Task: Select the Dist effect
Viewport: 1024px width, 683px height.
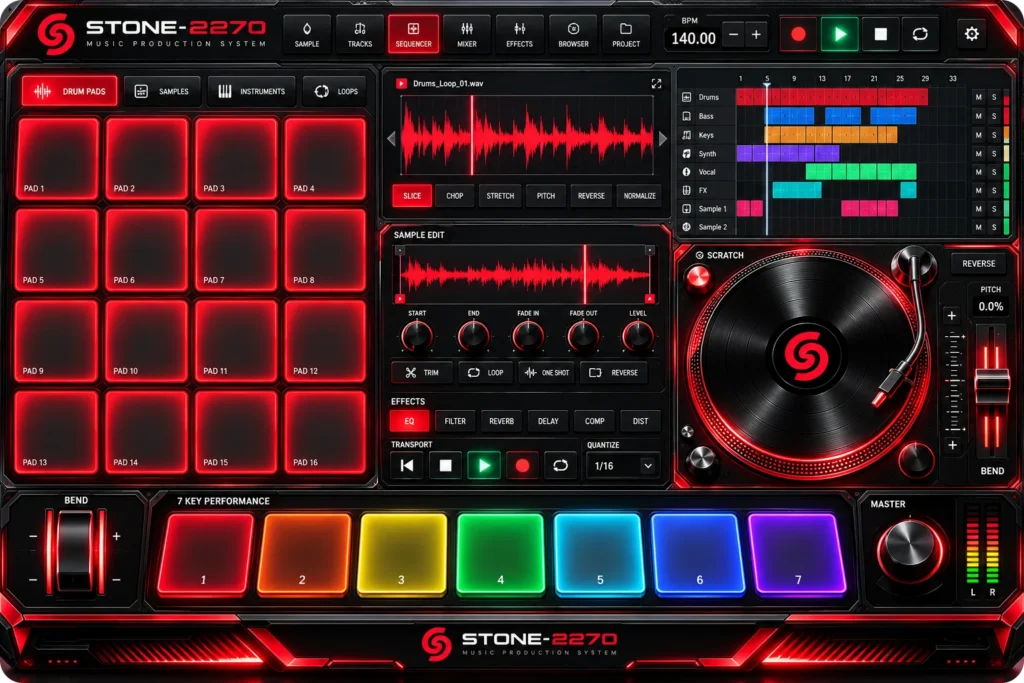Action: (640, 421)
